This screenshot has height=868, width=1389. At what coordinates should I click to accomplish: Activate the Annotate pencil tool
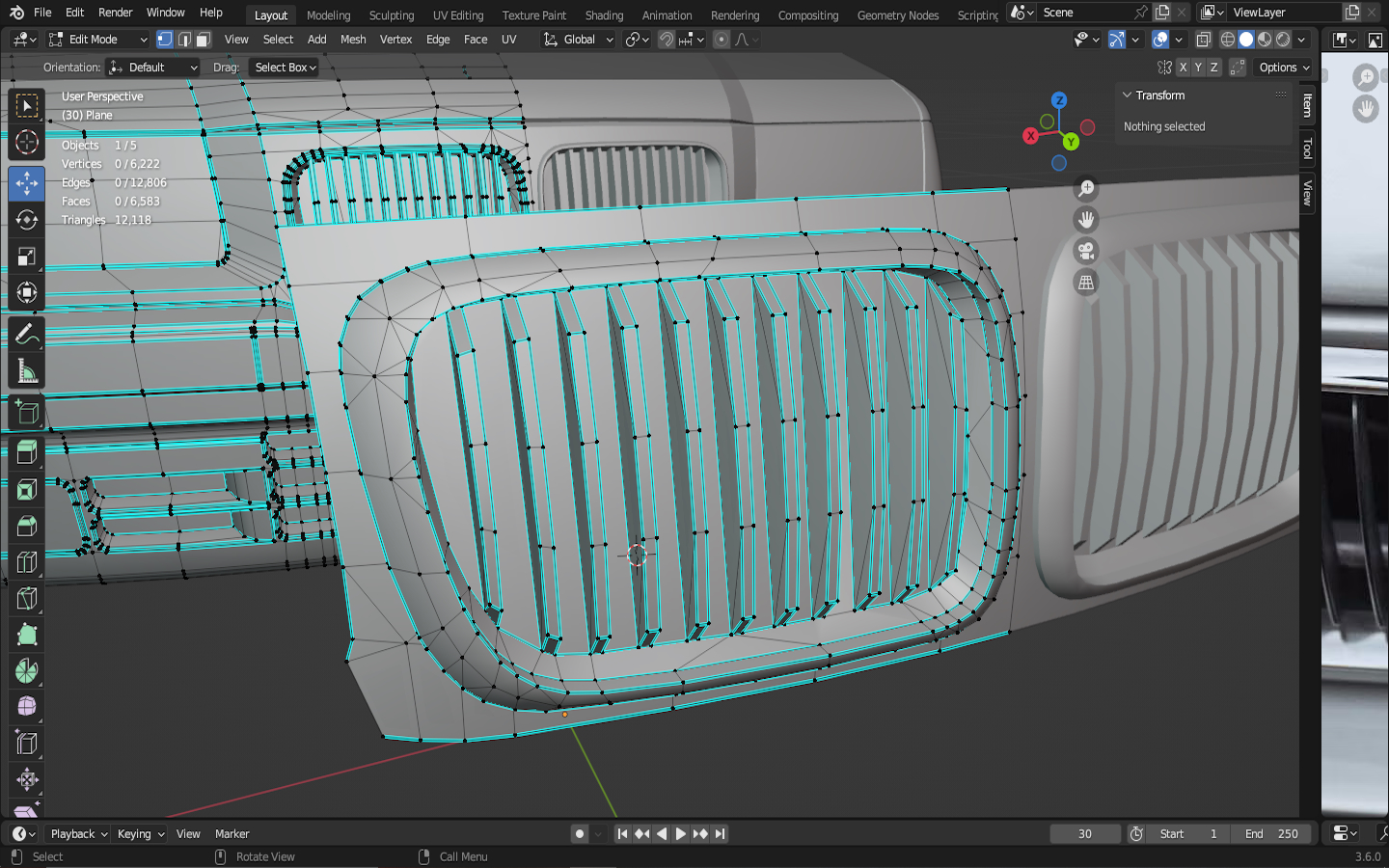27,335
